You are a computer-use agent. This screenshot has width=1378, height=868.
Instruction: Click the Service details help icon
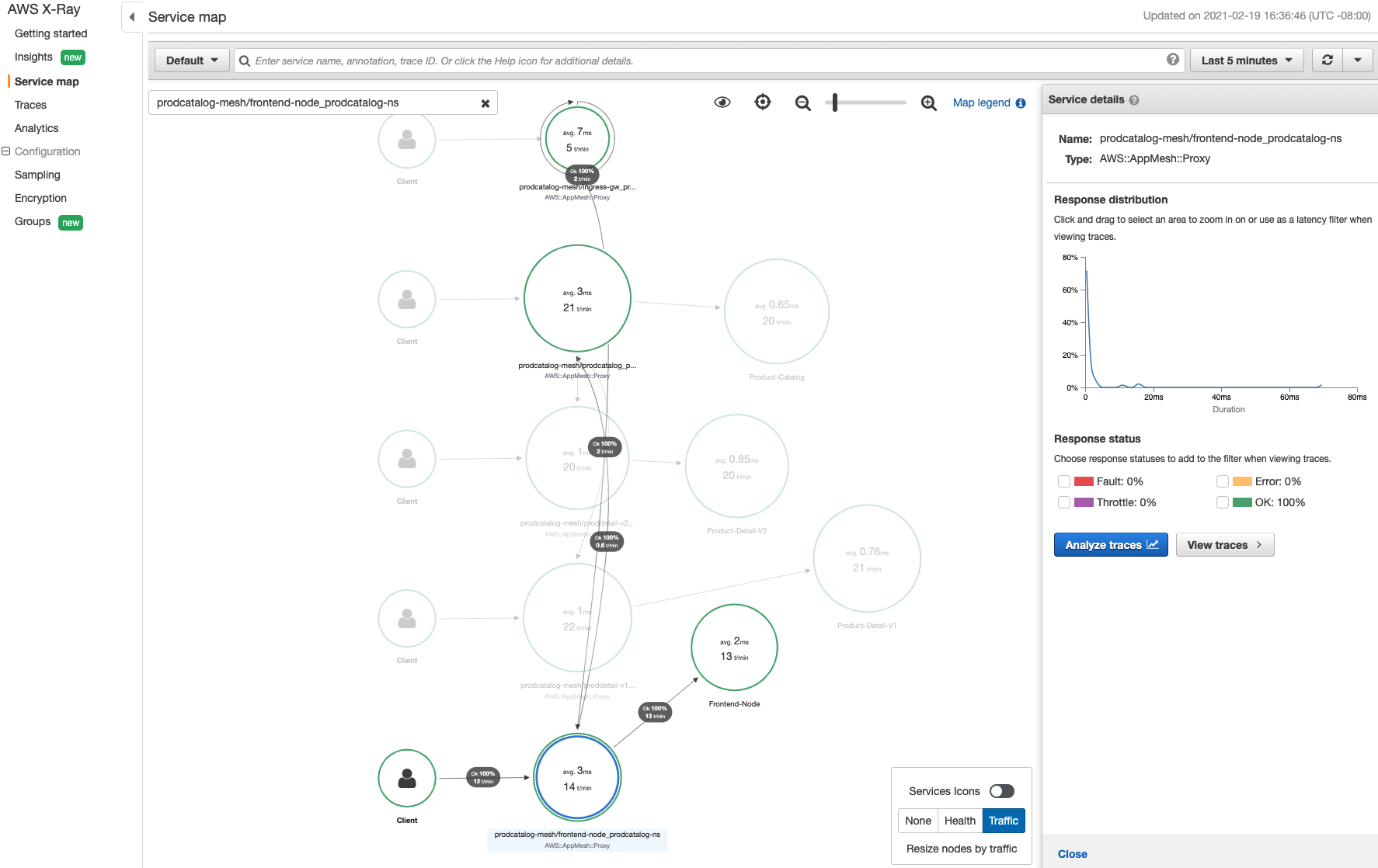[1134, 100]
